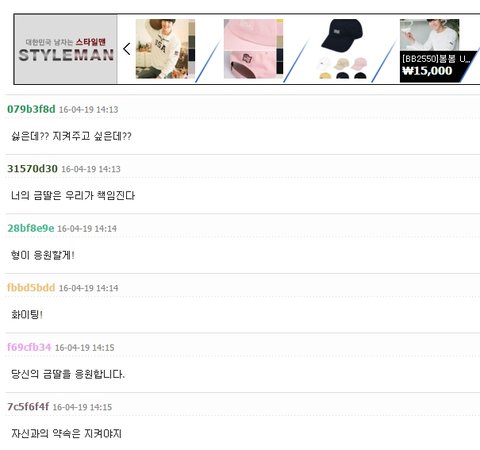Click the comment 형이 응원할게!

coord(43,255)
